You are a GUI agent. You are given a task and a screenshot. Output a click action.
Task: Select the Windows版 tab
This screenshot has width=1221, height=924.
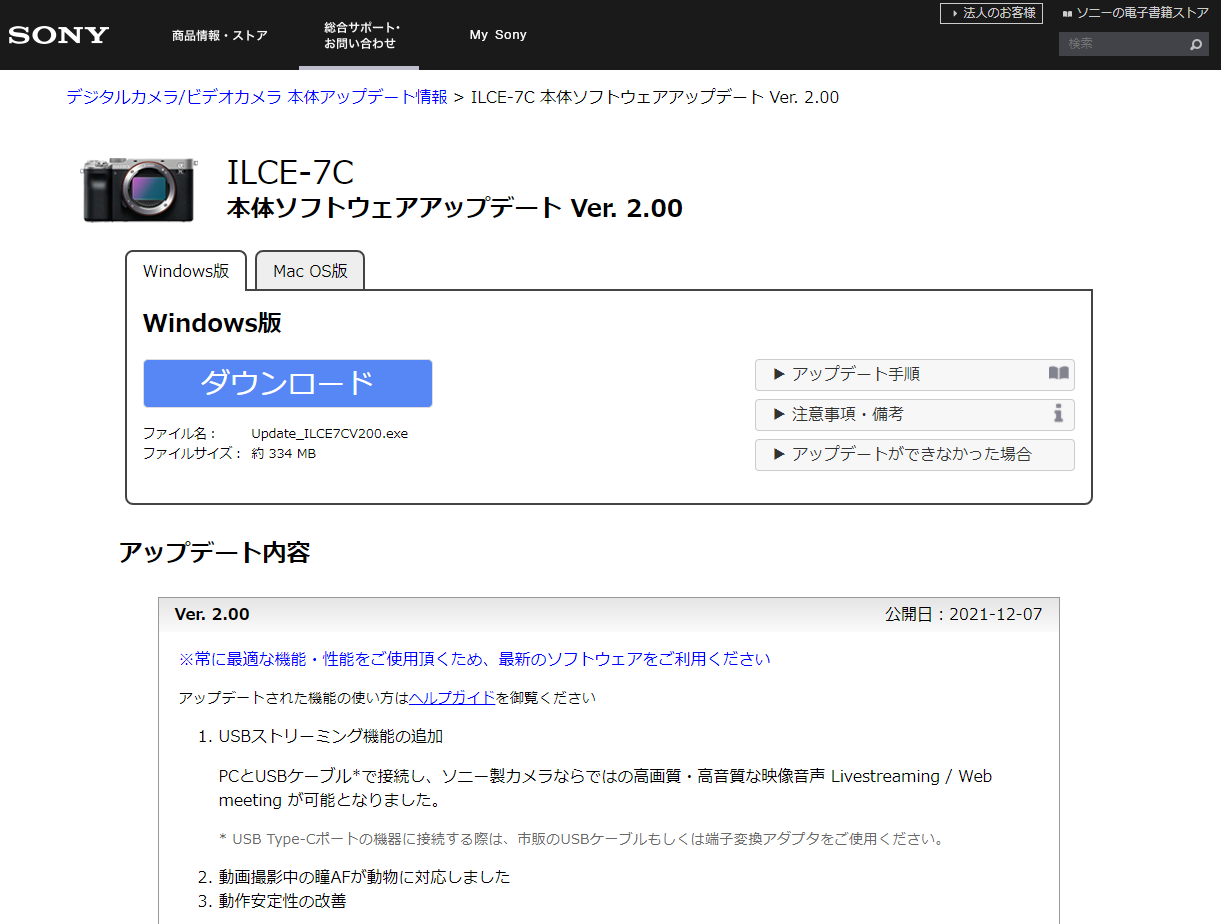point(186,271)
